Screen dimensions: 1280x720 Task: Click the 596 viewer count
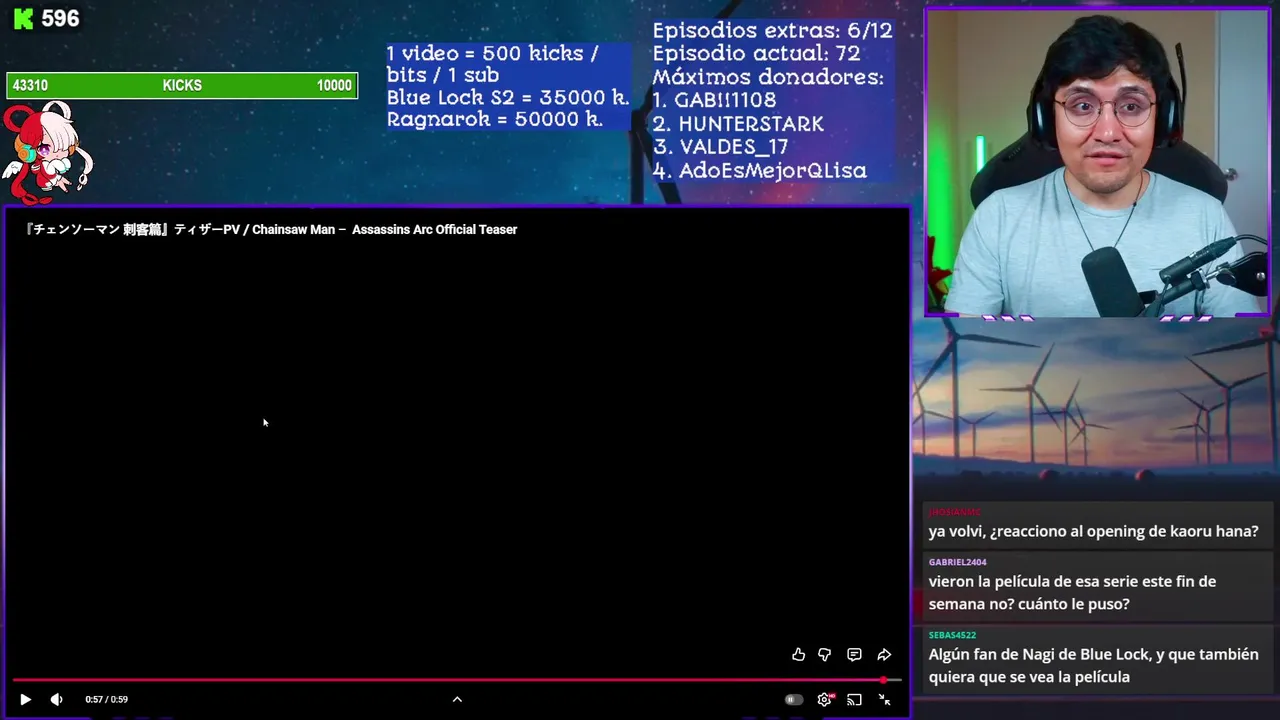[60, 19]
